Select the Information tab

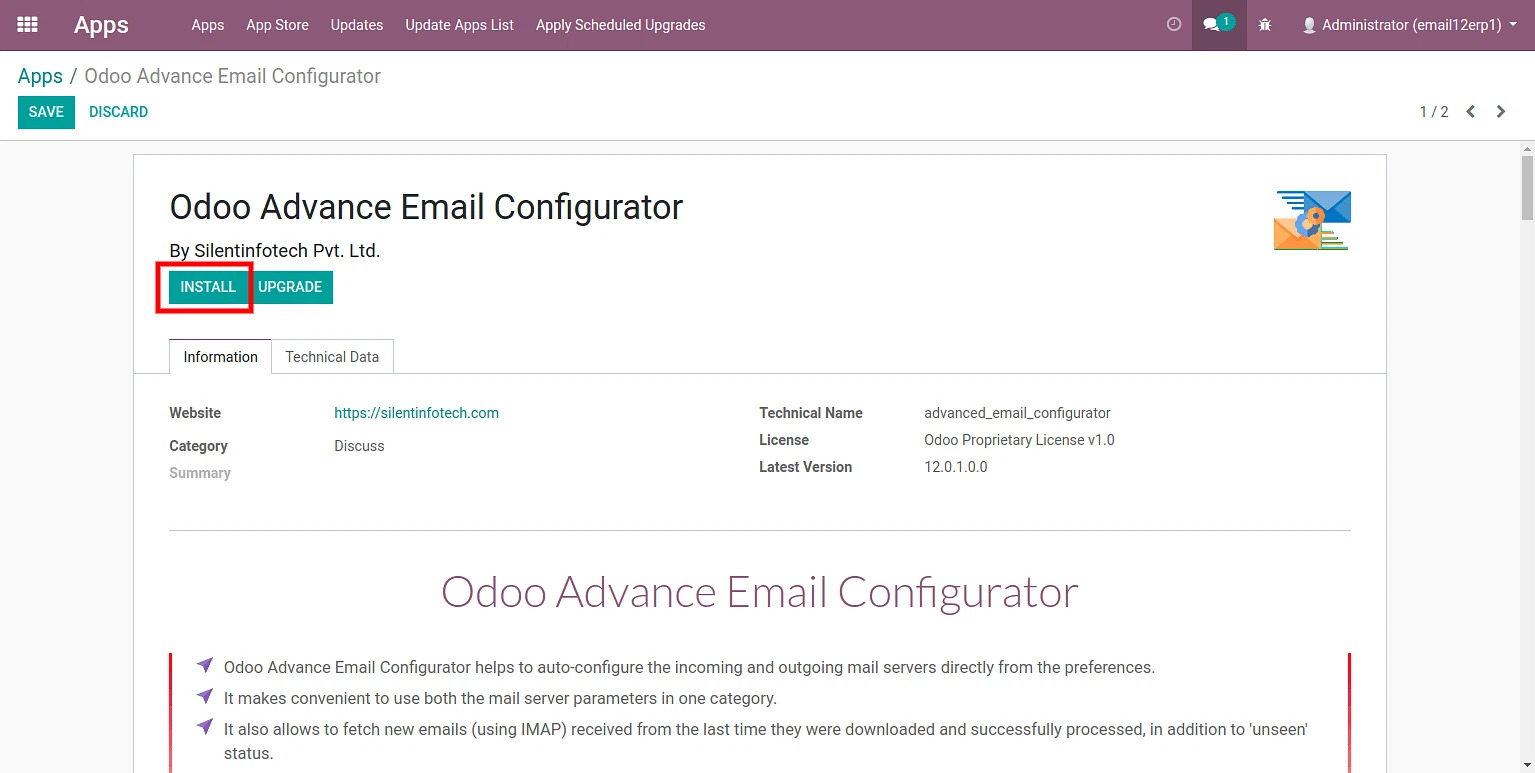[x=220, y=357]
